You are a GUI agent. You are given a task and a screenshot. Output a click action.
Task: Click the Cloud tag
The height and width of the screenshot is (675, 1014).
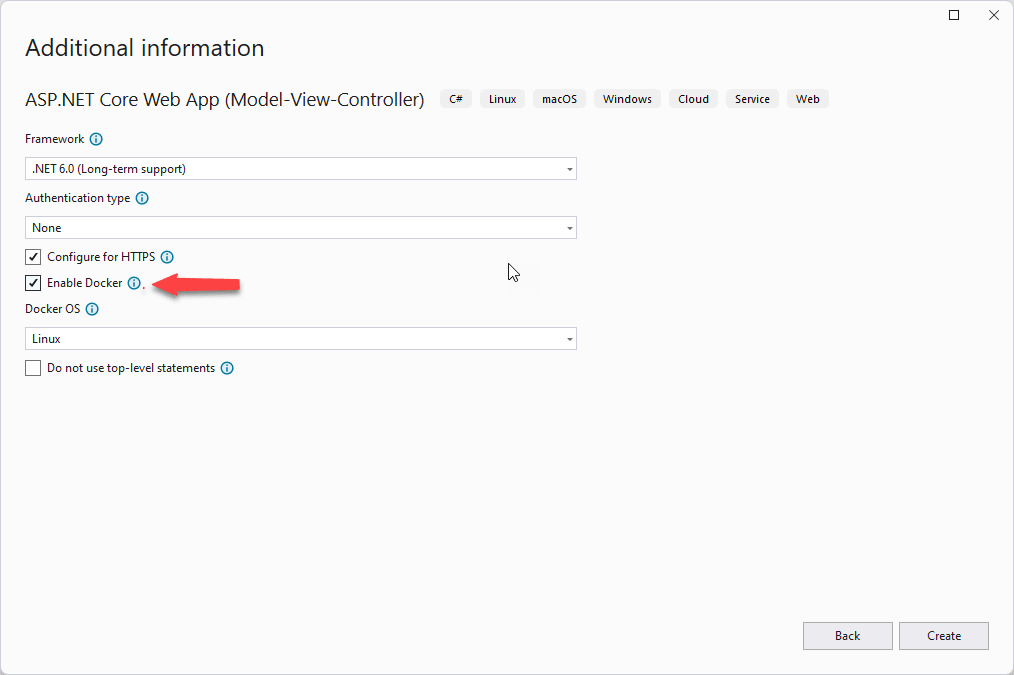[693, 99]
